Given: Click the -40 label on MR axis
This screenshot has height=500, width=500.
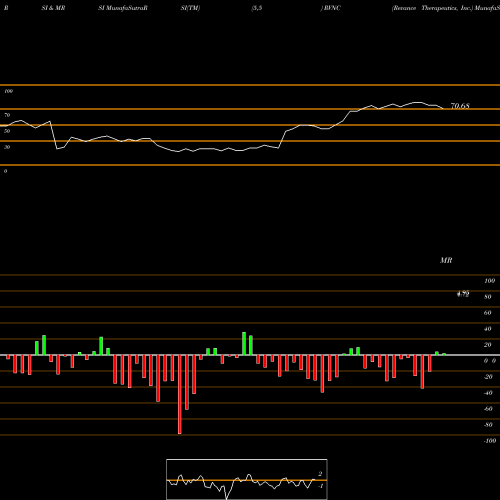Looking at the screenshot, I should click(488, 393).
